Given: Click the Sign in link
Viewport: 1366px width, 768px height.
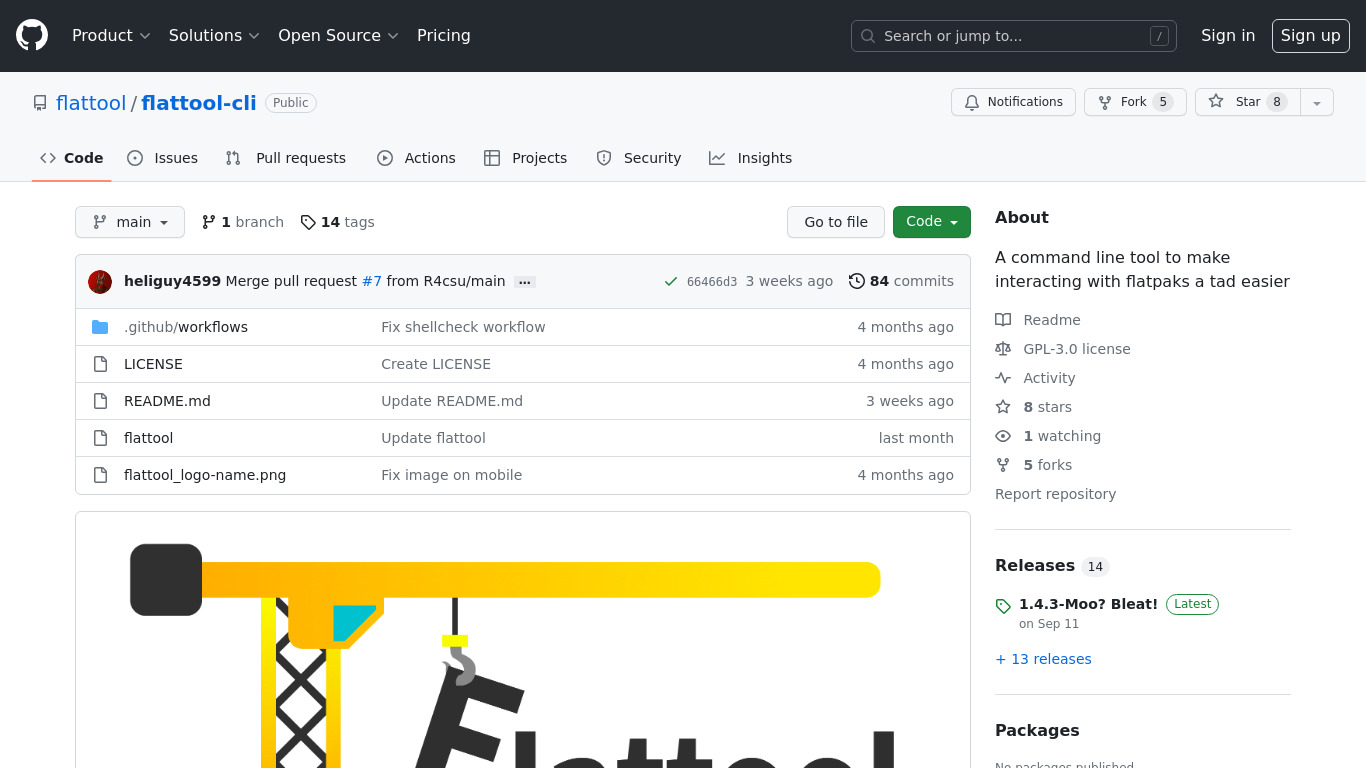Looking at the screenshot, I should (1228, 36).
